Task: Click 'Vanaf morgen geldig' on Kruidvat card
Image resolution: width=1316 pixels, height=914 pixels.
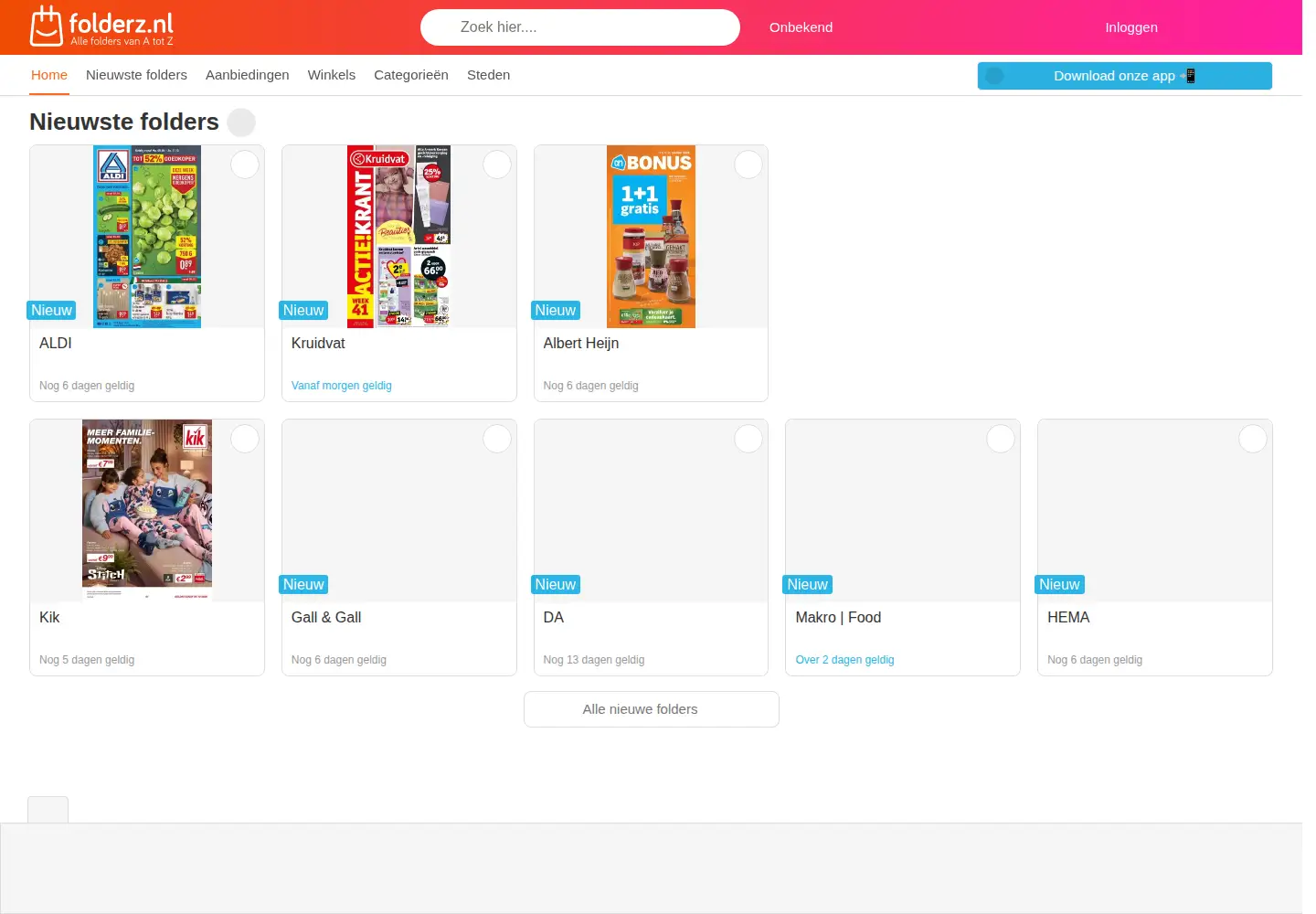Action: click(x=342, y=386)
